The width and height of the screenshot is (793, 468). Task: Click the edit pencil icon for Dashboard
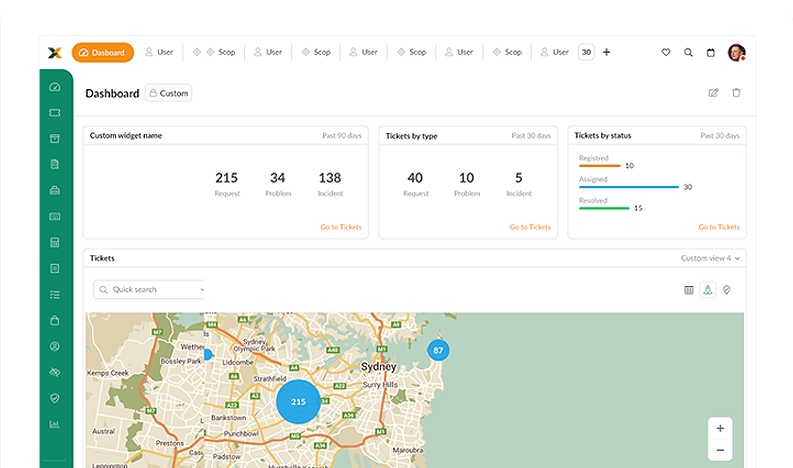pyautogui.click(x=713, y=93)
